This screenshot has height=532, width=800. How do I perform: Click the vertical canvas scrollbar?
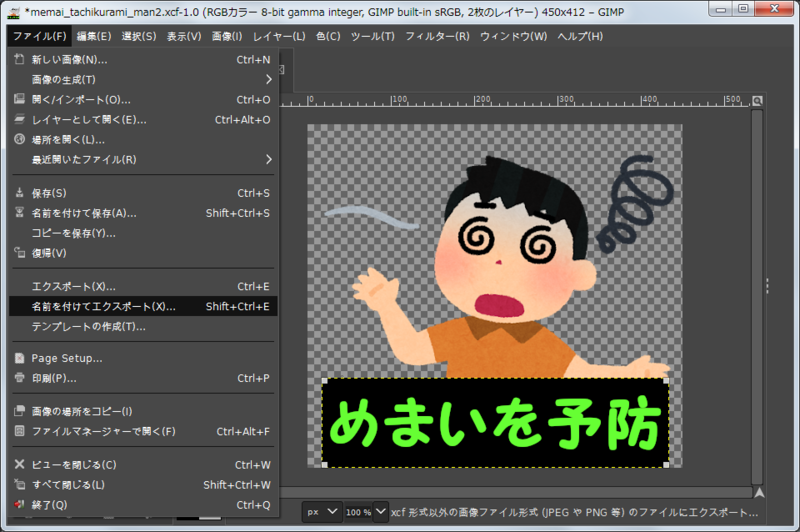(x=757, y=296)
